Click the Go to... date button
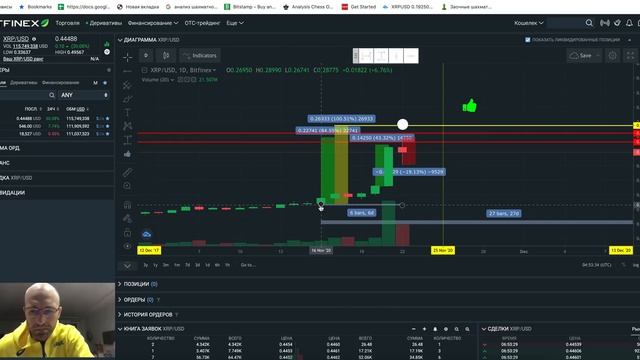The width and height of the screenshot is (640, 360). point(248,265)
